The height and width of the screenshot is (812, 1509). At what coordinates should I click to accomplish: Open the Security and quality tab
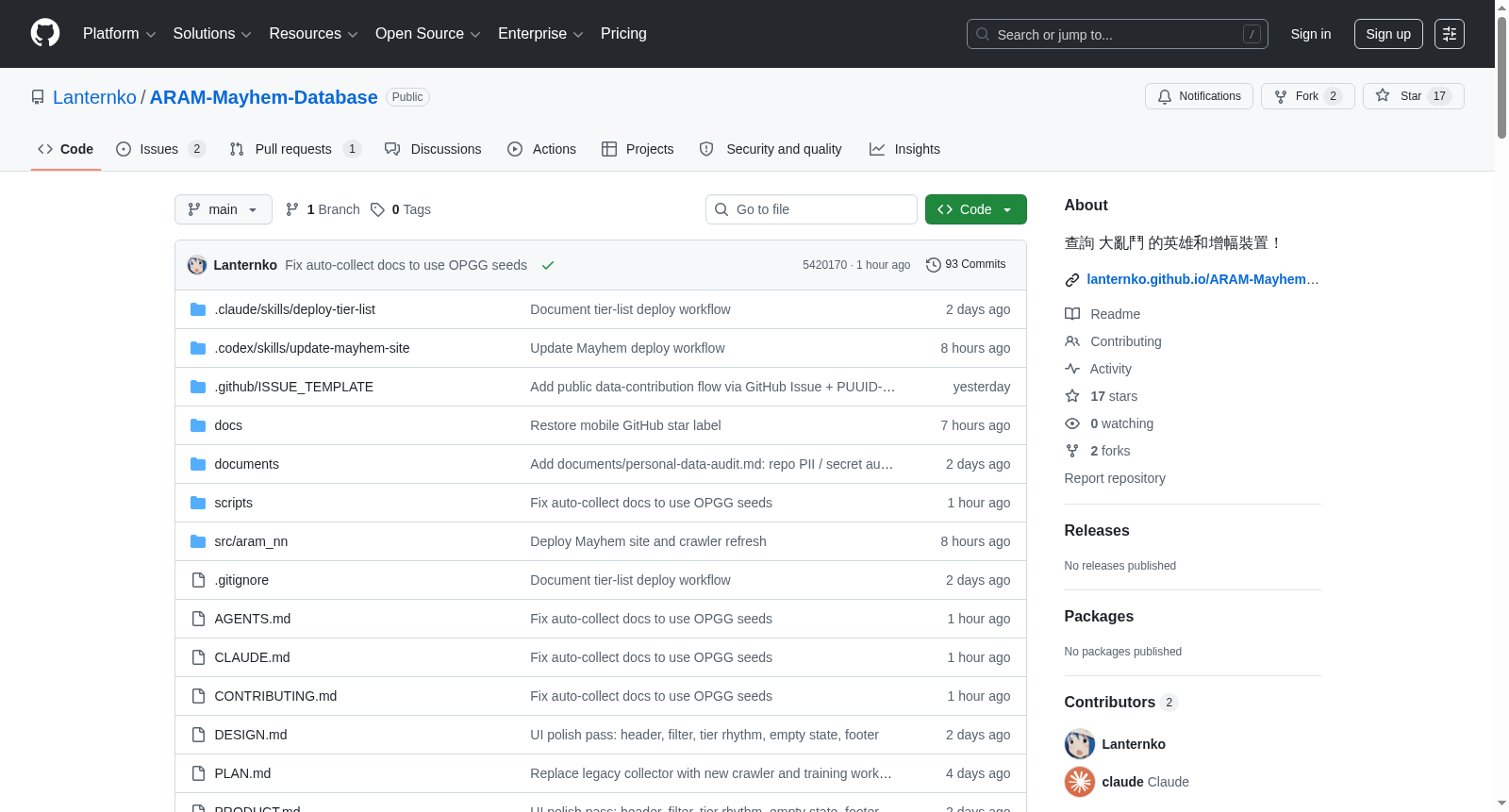(x=771, y=149)
